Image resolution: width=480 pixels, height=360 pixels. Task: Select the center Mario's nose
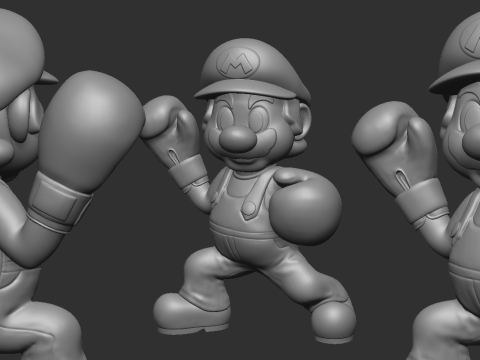[x=238, y=138]
